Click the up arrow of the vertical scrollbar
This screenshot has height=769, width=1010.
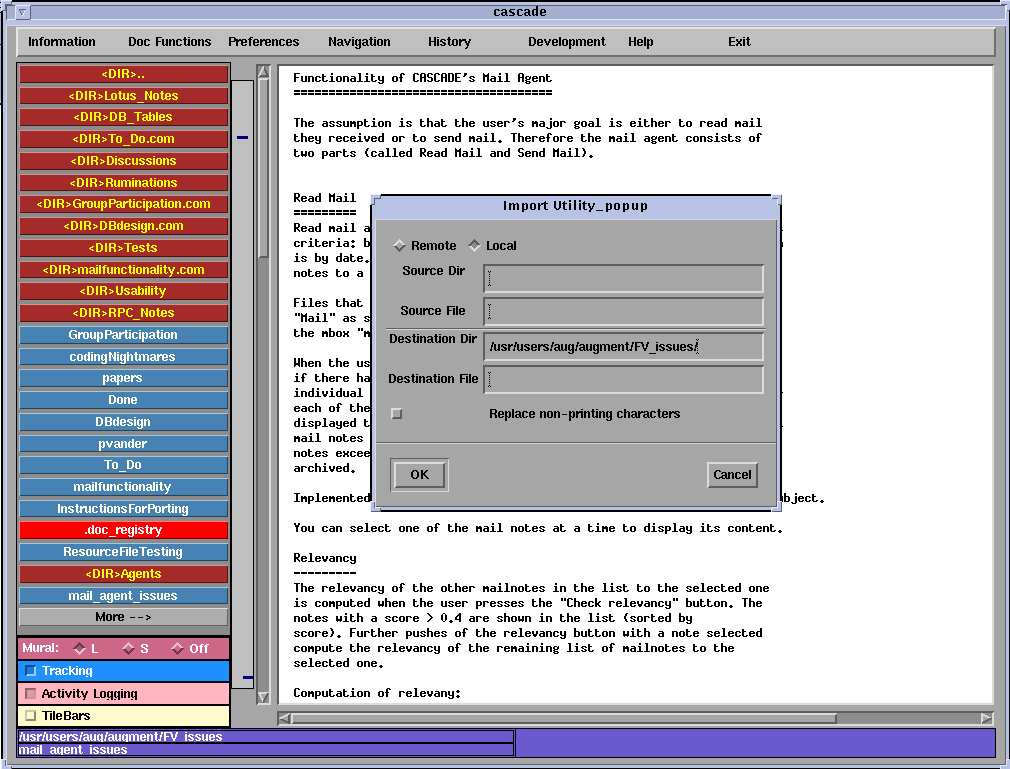click(263, 71)
